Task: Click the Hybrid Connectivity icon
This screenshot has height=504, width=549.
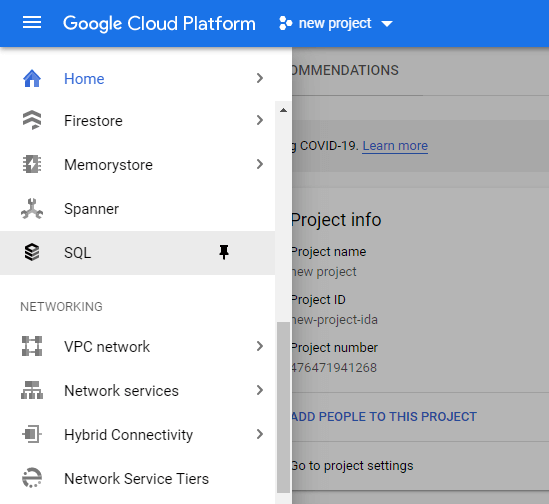Action: [x=32, y=434]
